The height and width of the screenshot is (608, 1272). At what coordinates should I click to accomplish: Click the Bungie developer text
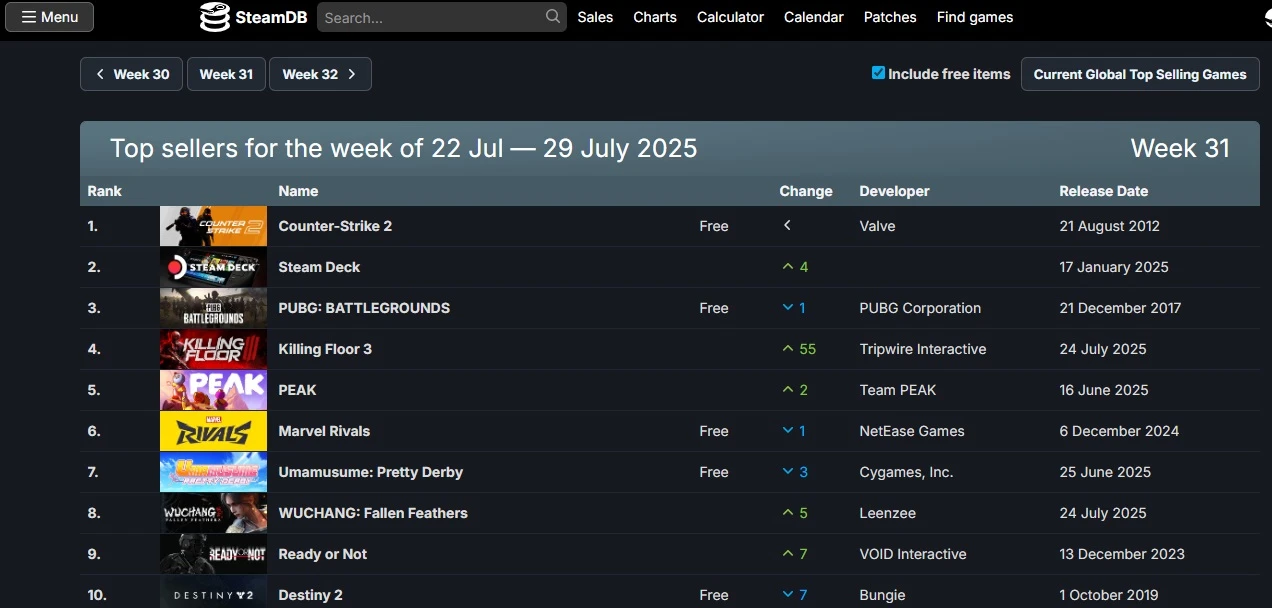(882, 595)
